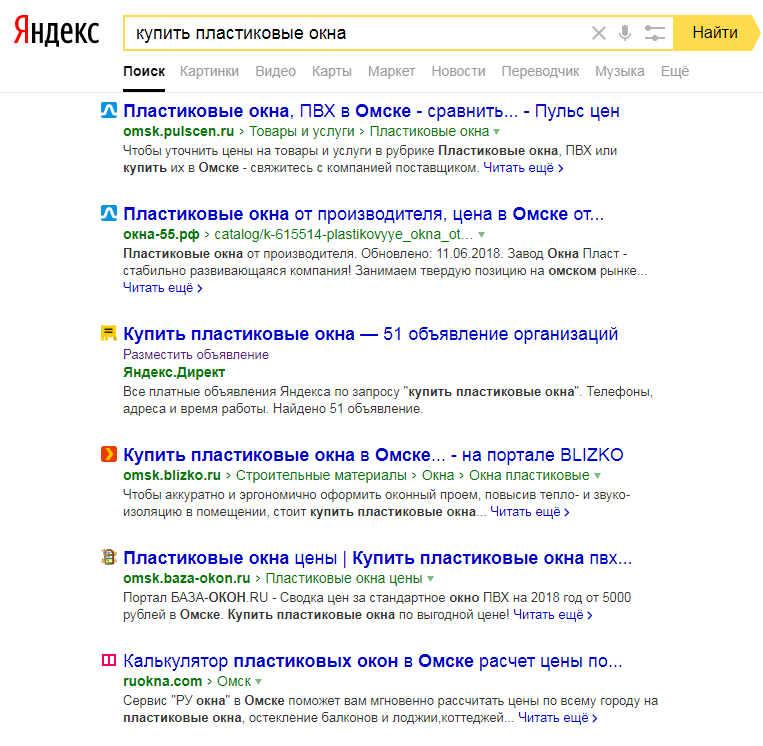Open dropdown arrow next to ruokna.com Омск

(259, 682)
